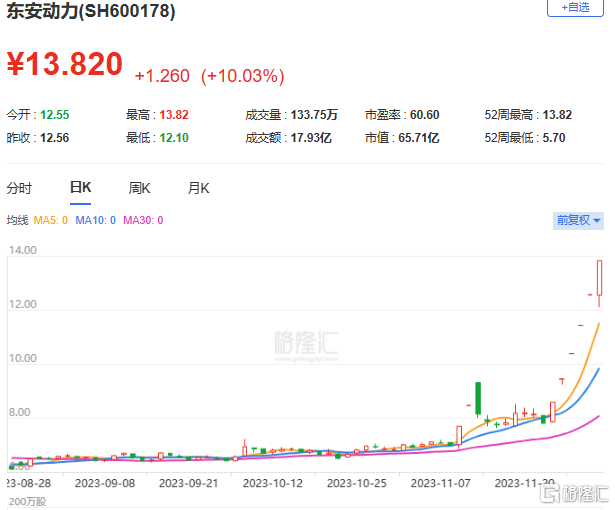Click the daily high value 13.82 beside 最高
The height and width of the screenshot is (510, 615).
pyautogui.click(x=174, y=115)
